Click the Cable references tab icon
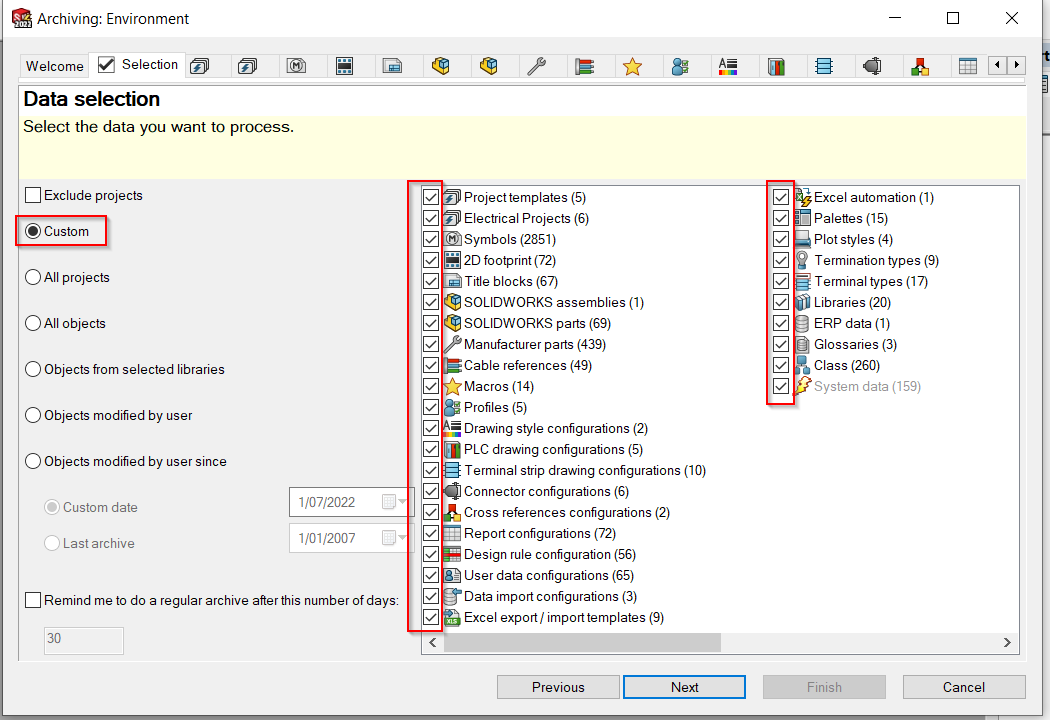This screenshot has height=720, width=1050. pyautogui.click(x=585, y=66)
